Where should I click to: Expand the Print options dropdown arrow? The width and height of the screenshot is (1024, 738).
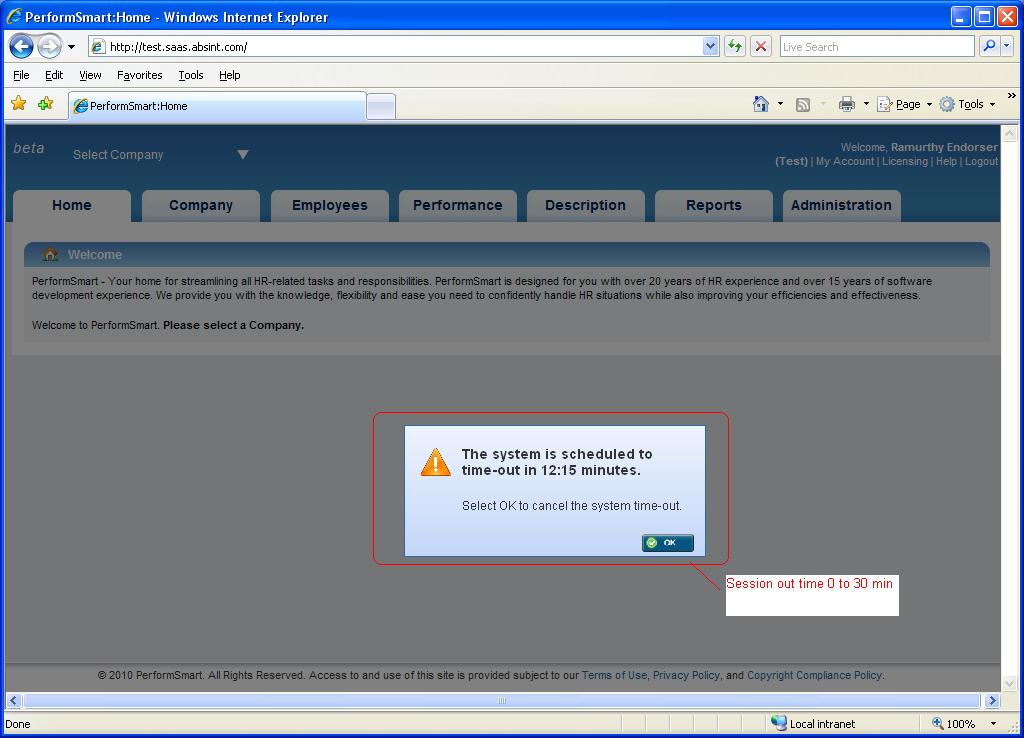867,104
